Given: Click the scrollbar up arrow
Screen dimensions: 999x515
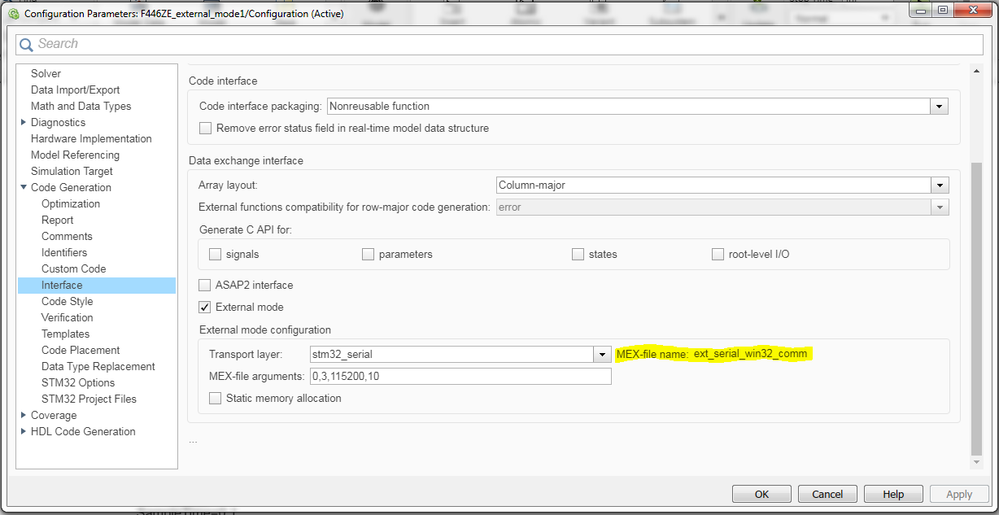Looking at the screenshot, I should point(976,72).
